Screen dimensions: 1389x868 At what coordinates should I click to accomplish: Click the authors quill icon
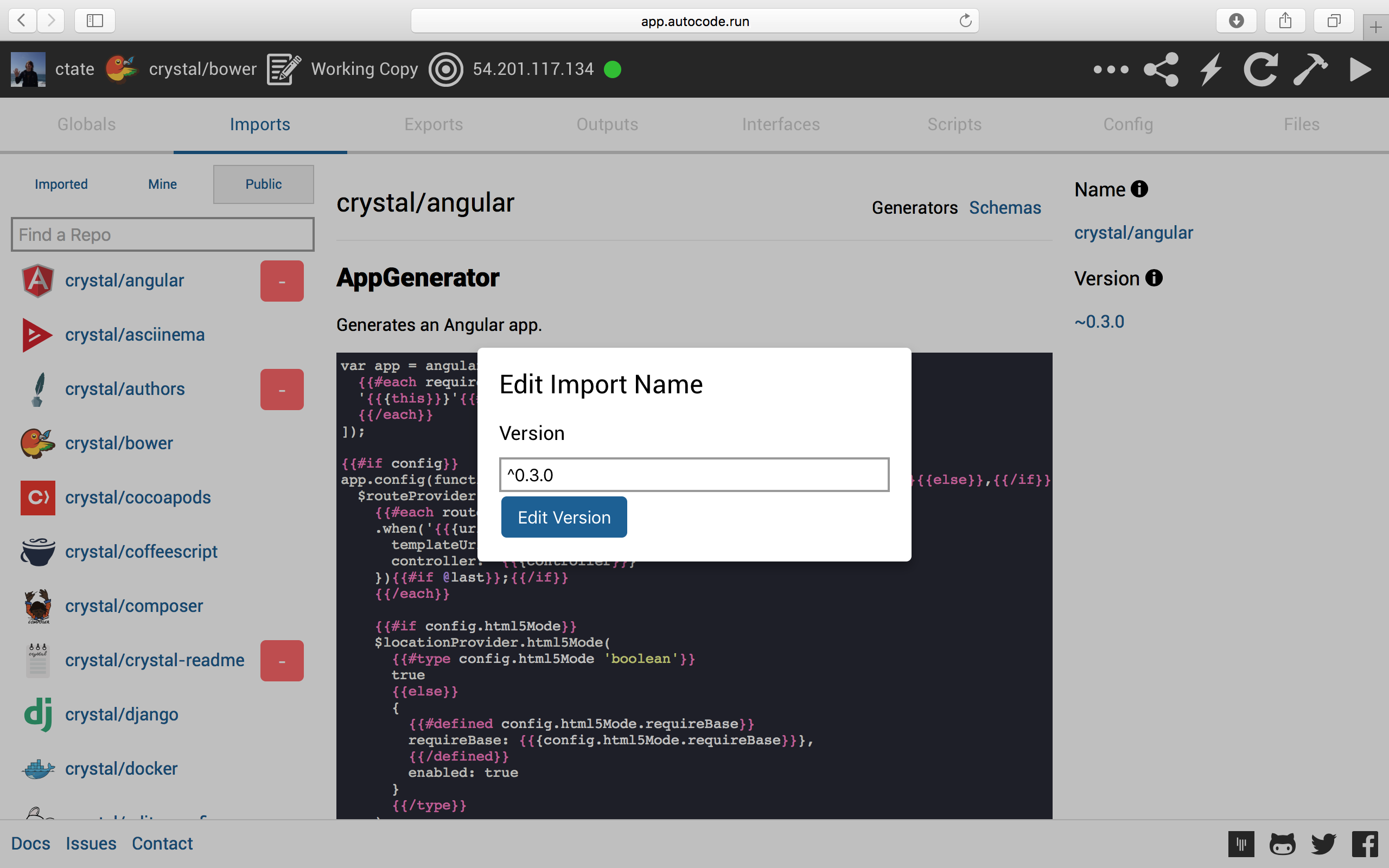tap(38, 389)
